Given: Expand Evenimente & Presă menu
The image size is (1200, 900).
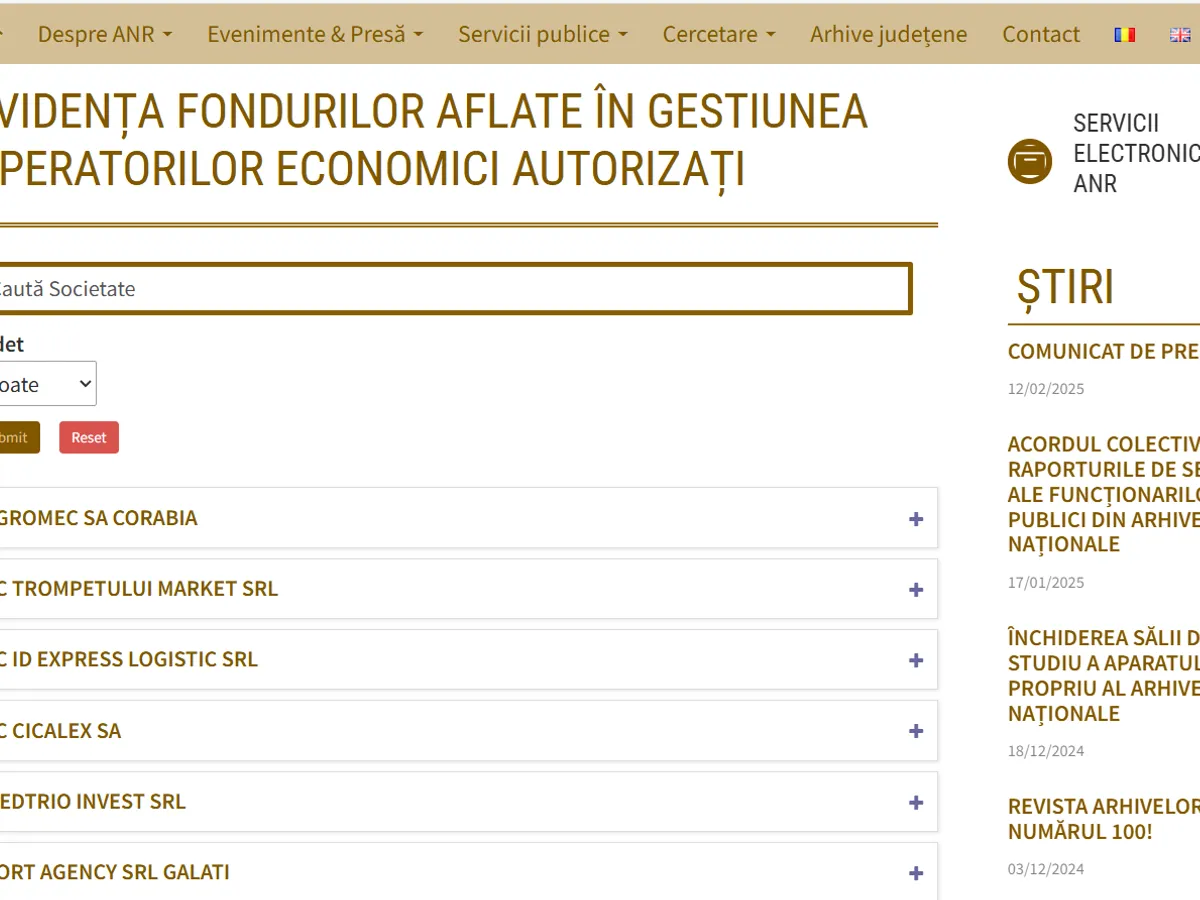Looking at the screenshot, I should click(314, 34).
